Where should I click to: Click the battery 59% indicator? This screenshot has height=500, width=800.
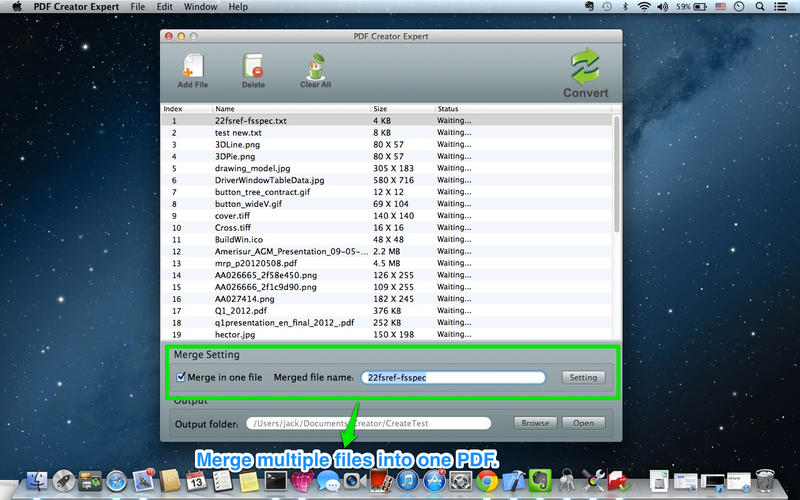pyautogui.click(x=691, y=7)
